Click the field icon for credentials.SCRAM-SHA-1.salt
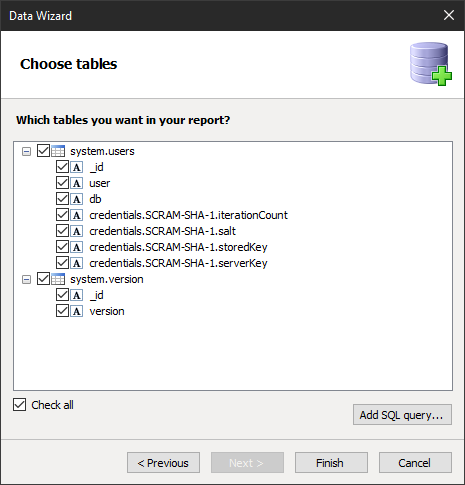 [x=77, y=231]
